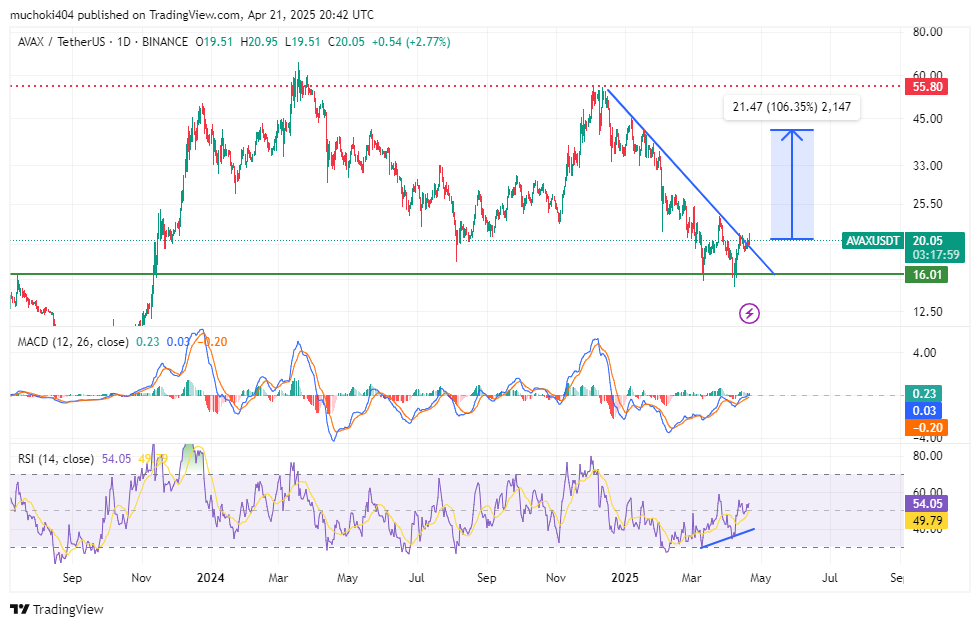Click the muchoki404 published header text
The image size is (980, 627).
(x=191, y=14)
